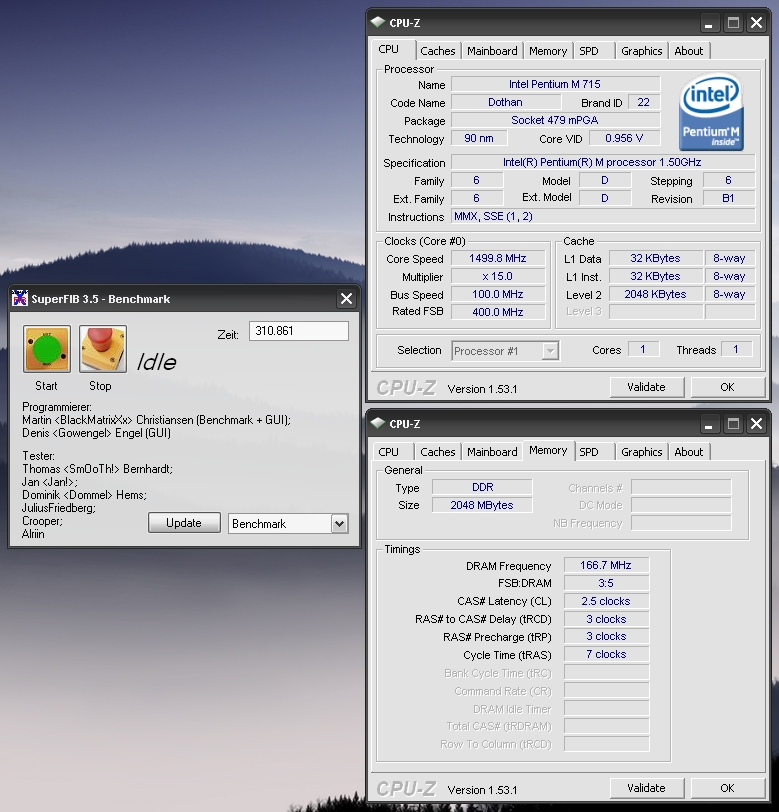Viewport: 779px width, 812px height.
Task: Switch to About tab in bottom CPU-Z window
Action: click(689, 452)
